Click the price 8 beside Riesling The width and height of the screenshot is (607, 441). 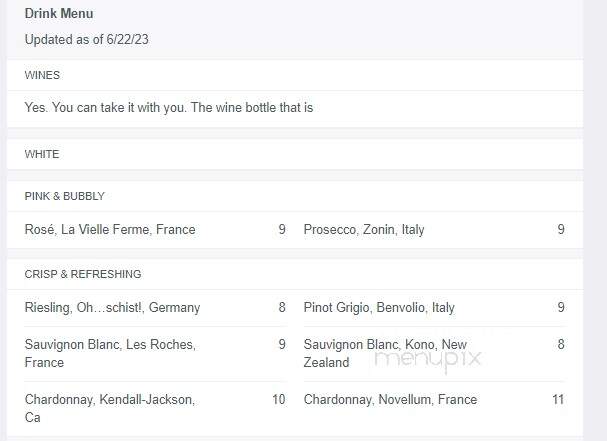(x=282, y=307)
